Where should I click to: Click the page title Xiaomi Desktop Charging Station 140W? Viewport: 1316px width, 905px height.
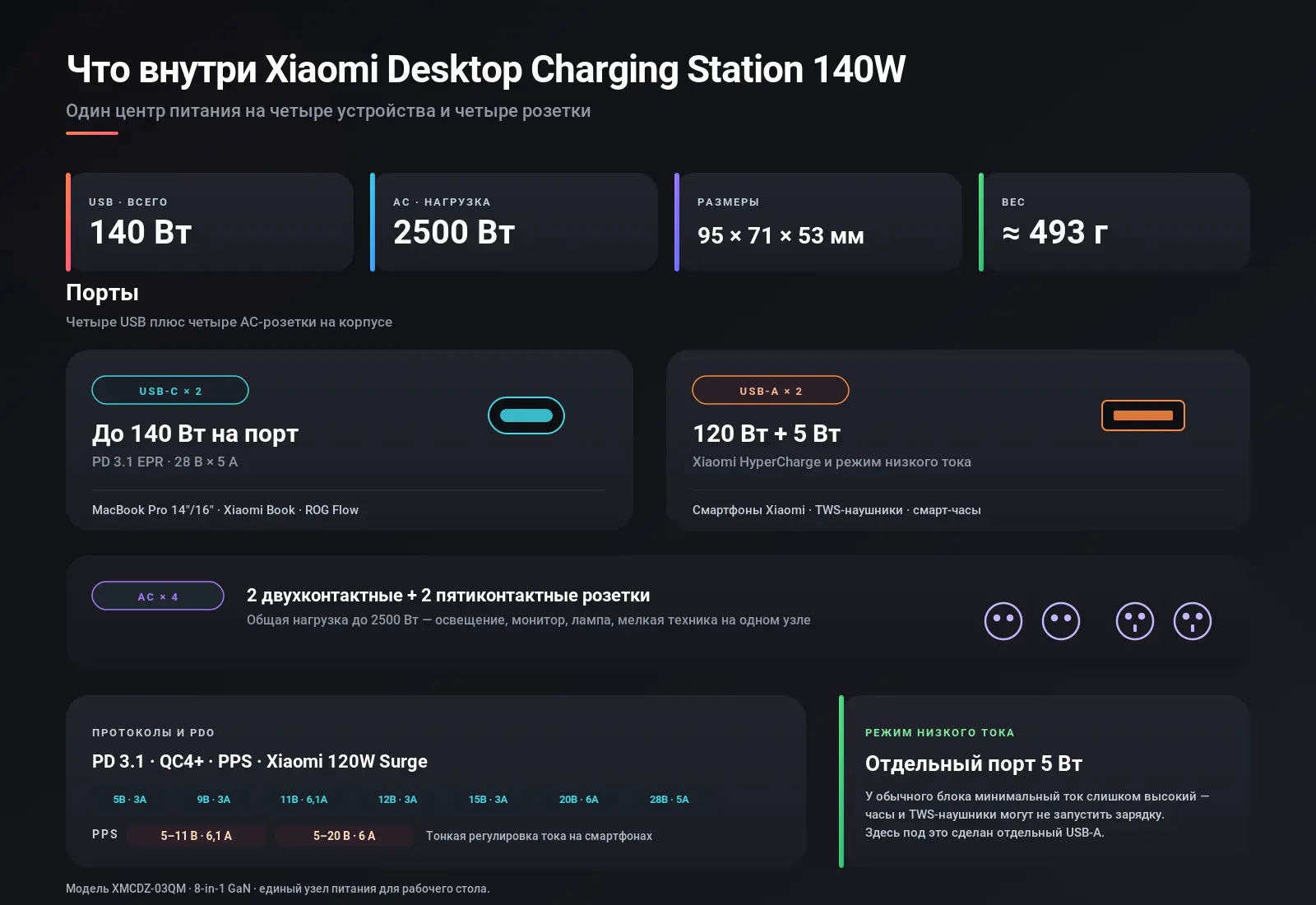tap(485, 70)
